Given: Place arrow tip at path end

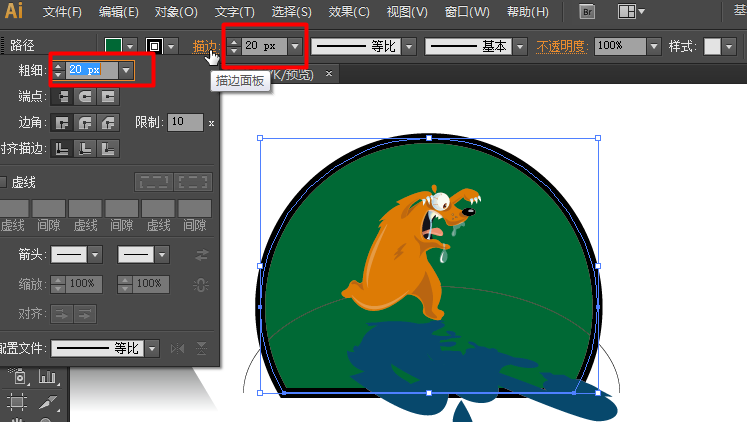Looking at the screenshot, I should click(x=85, y=314).
